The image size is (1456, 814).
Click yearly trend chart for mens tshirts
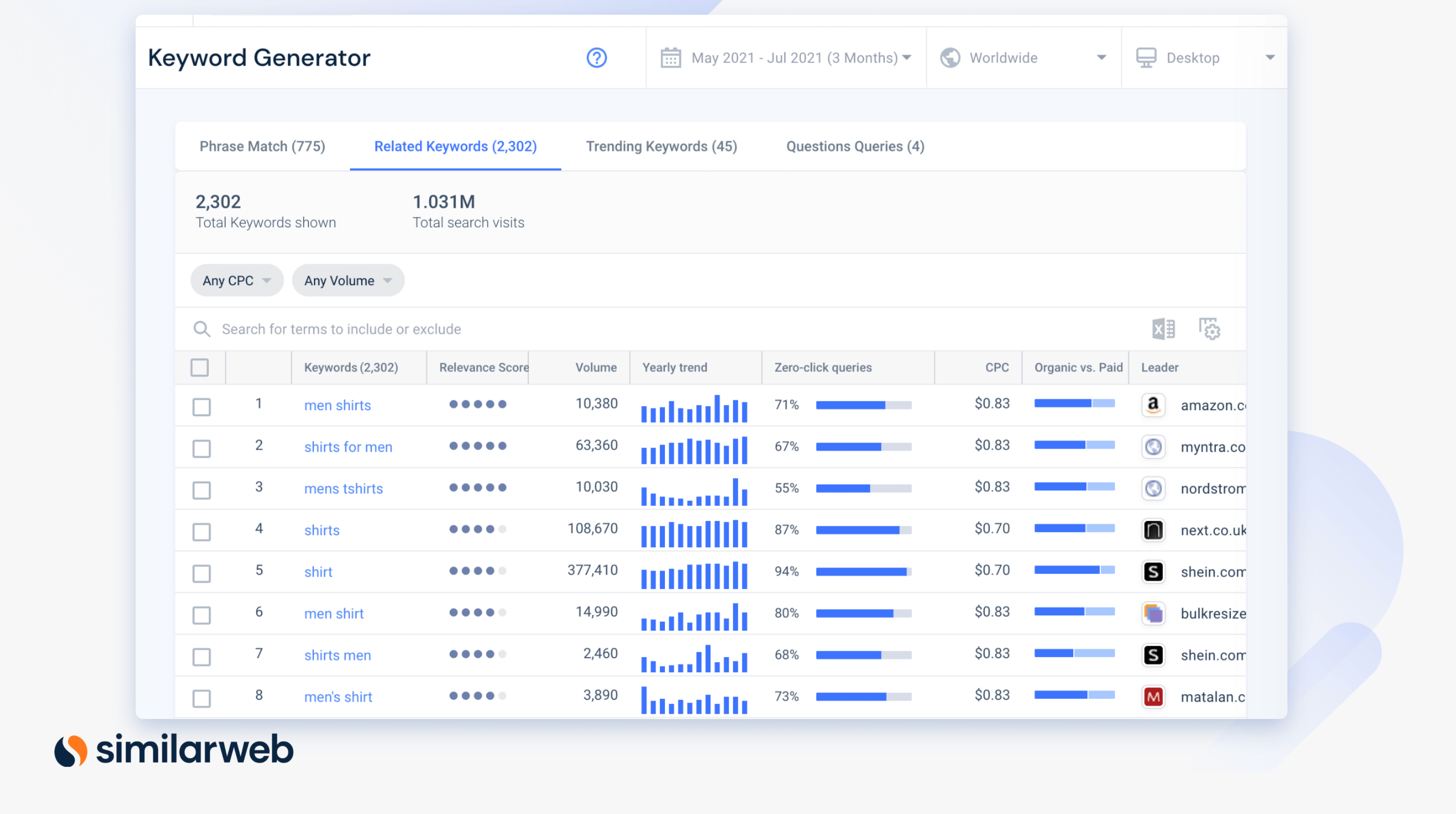[x=694, y=492]
